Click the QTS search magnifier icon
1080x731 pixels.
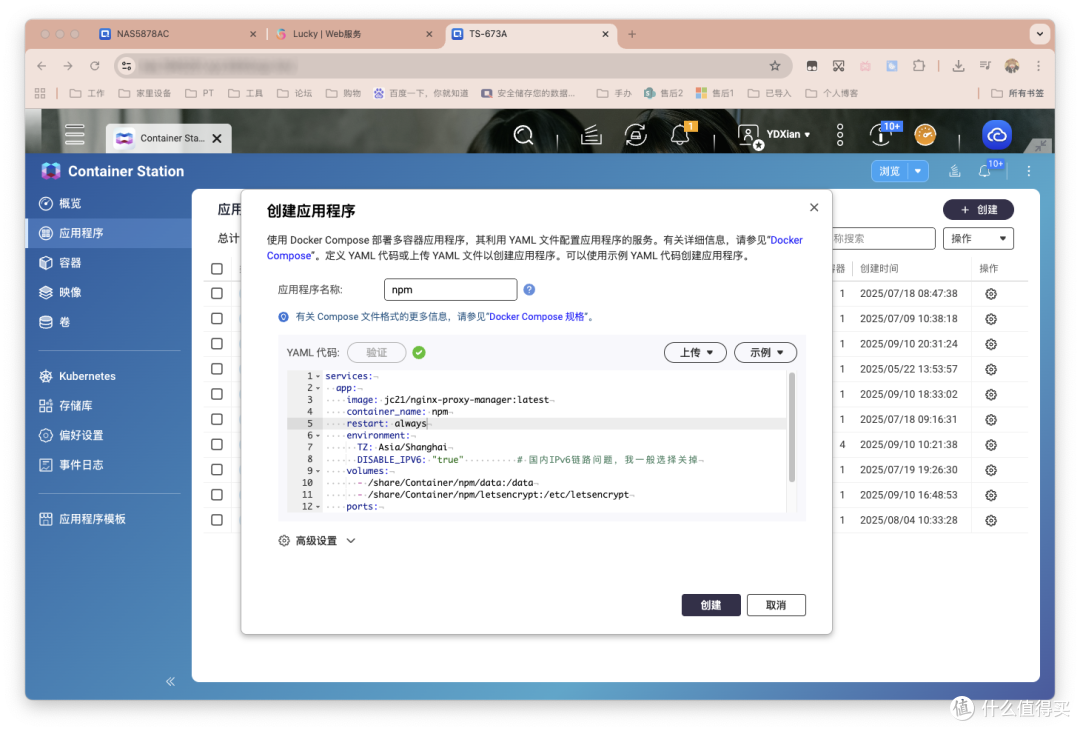click(523, 134)
